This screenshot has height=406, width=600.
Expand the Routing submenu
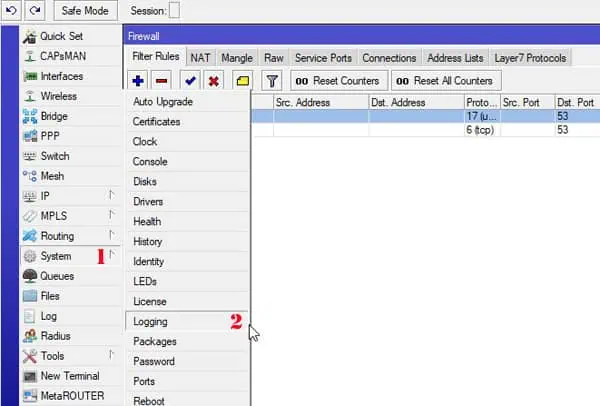70,236
